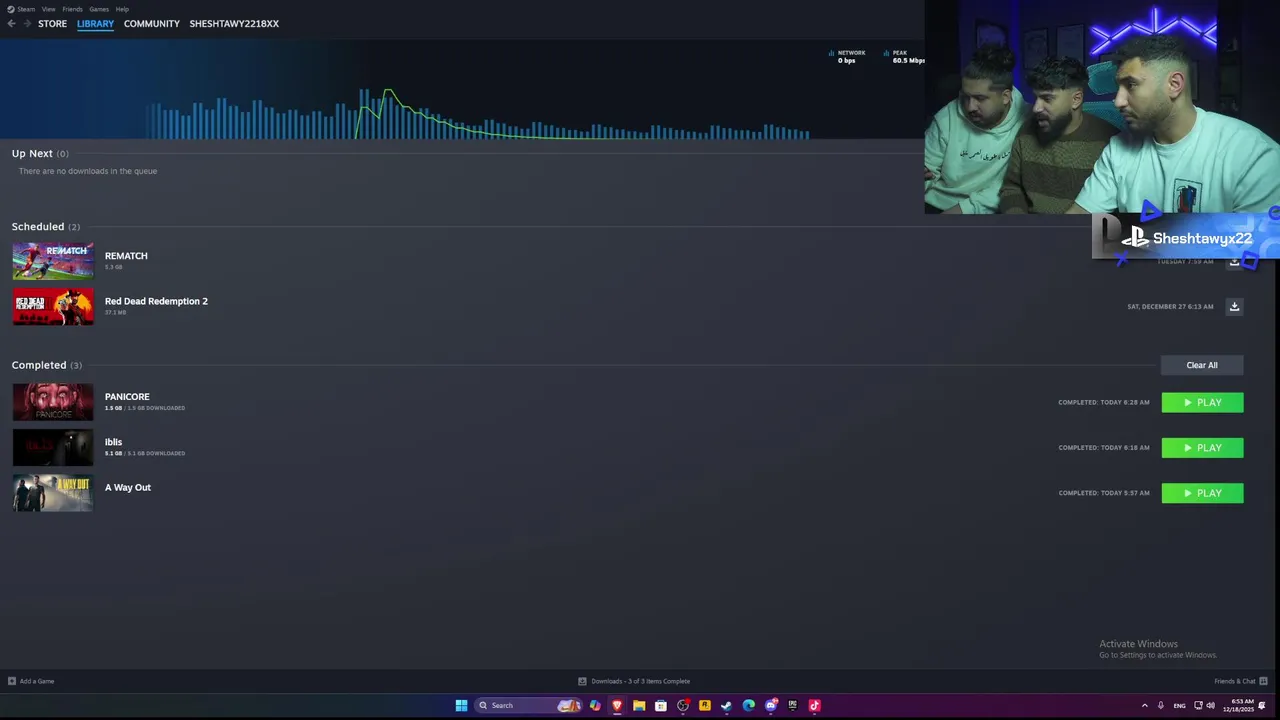Clear All completed downloads

click(1202, 365)
